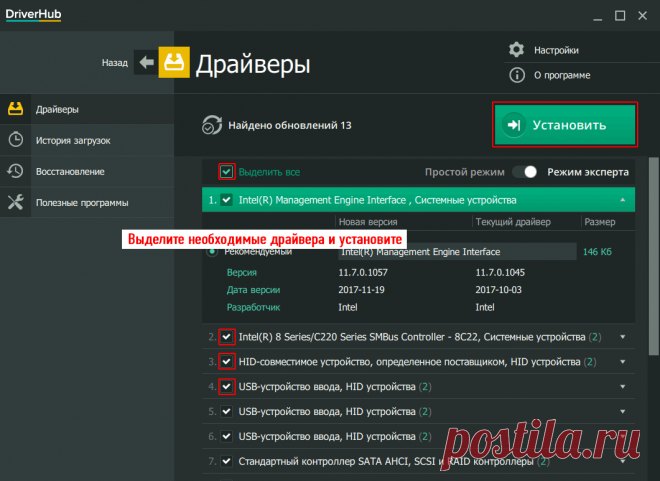The image size is (660, 481).
Task: Click current version number 11.7.0.1045
Action: [500, 272]
